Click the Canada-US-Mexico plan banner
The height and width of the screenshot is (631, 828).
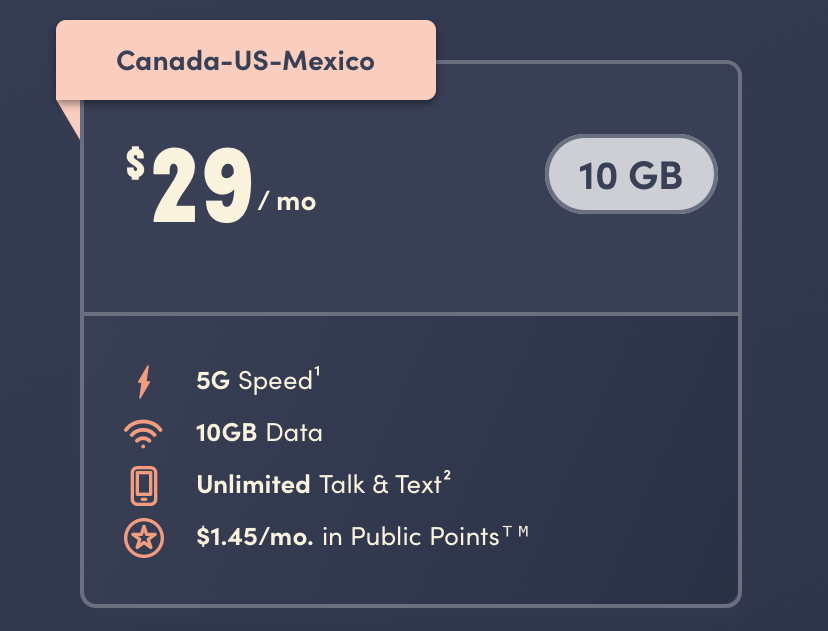coord(246,60)
